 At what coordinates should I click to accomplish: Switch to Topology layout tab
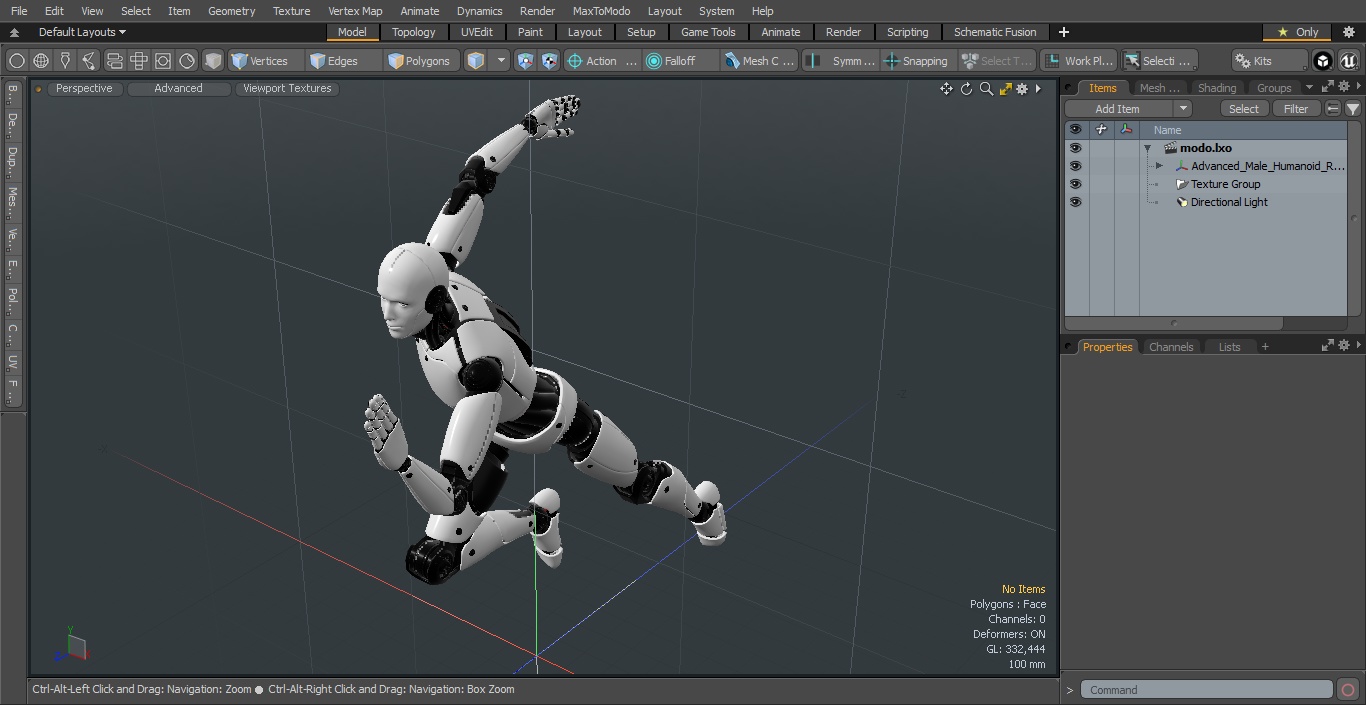[414, 32]
